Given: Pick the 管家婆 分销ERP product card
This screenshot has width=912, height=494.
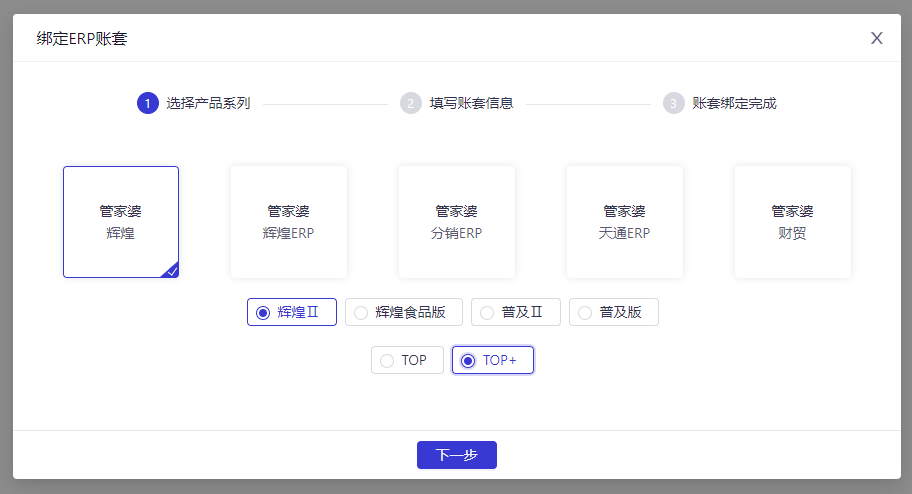Looking at the screenshot, I should tap(457, 222).
